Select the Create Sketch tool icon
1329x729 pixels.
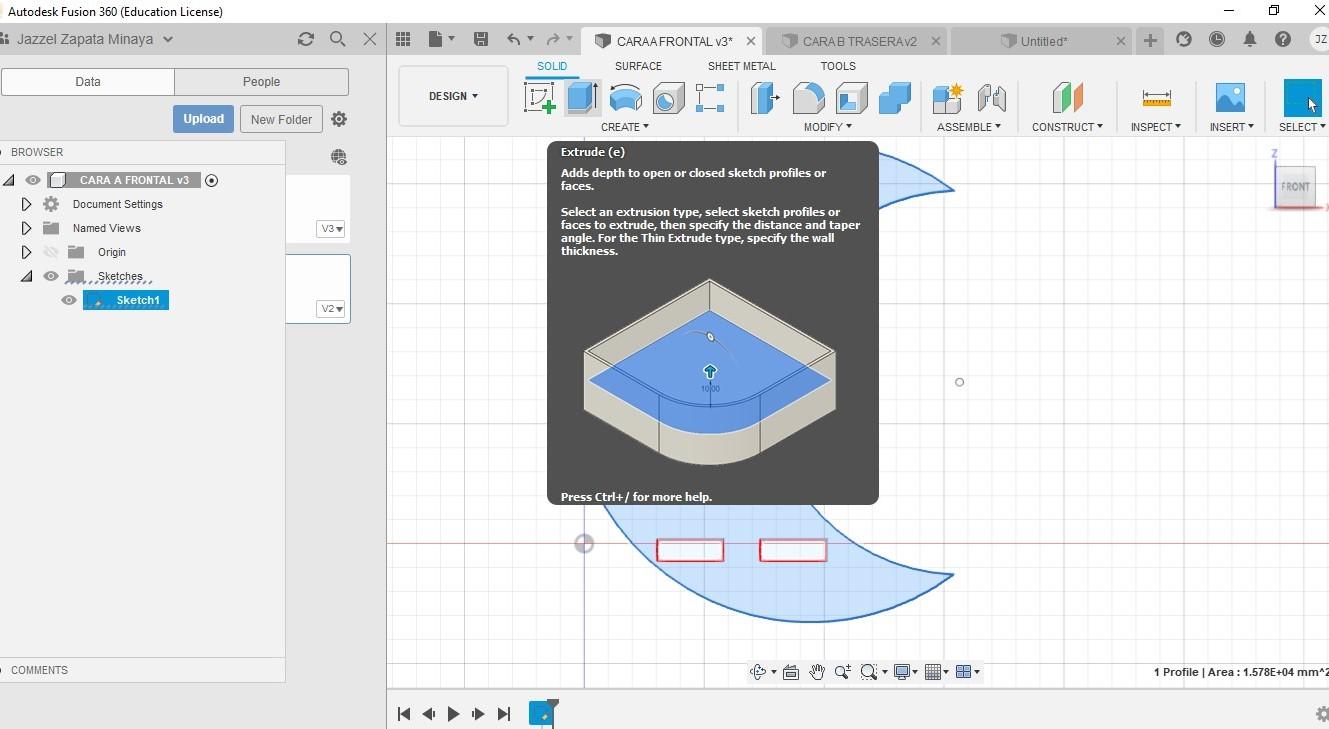tap(540, 98)
